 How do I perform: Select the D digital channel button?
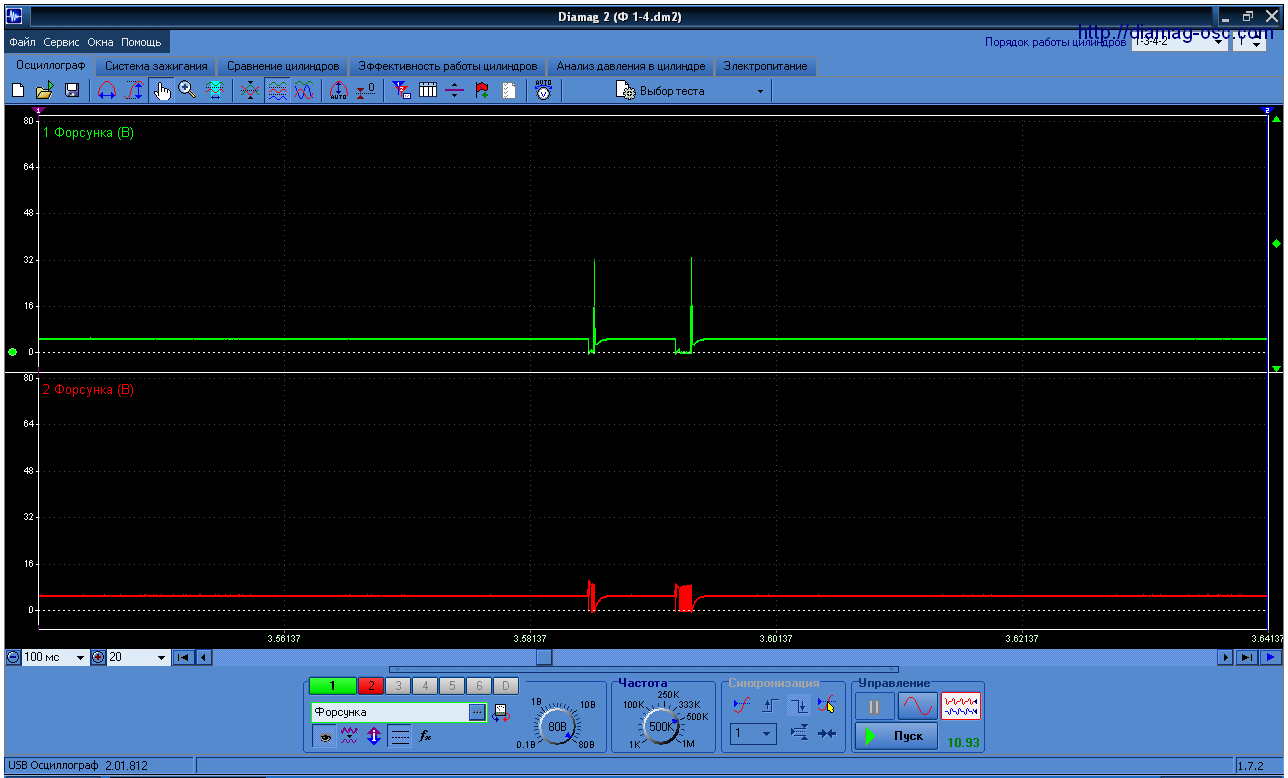[x=506, y=686]
